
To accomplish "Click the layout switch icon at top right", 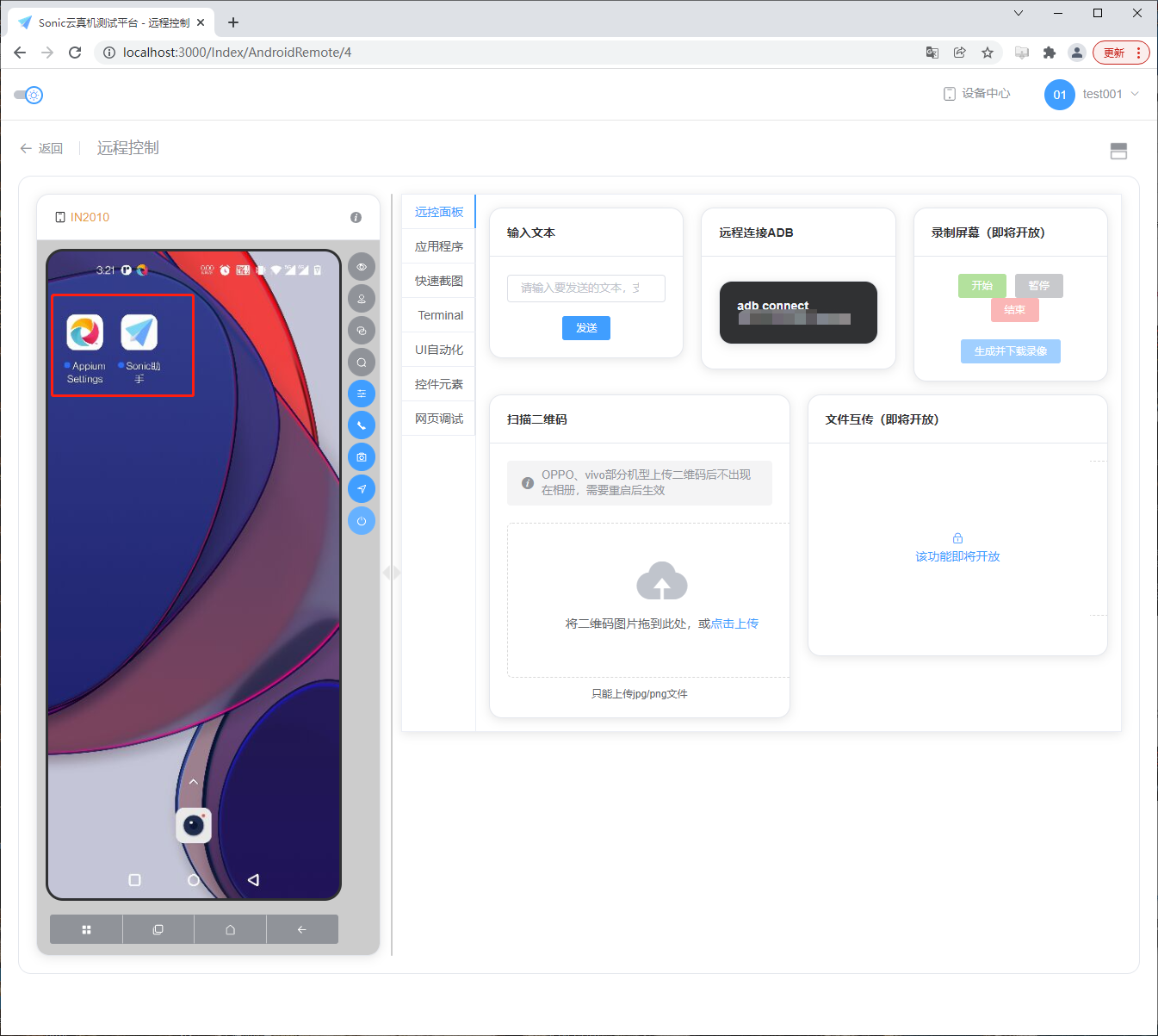I will [x=1118, y=152].
